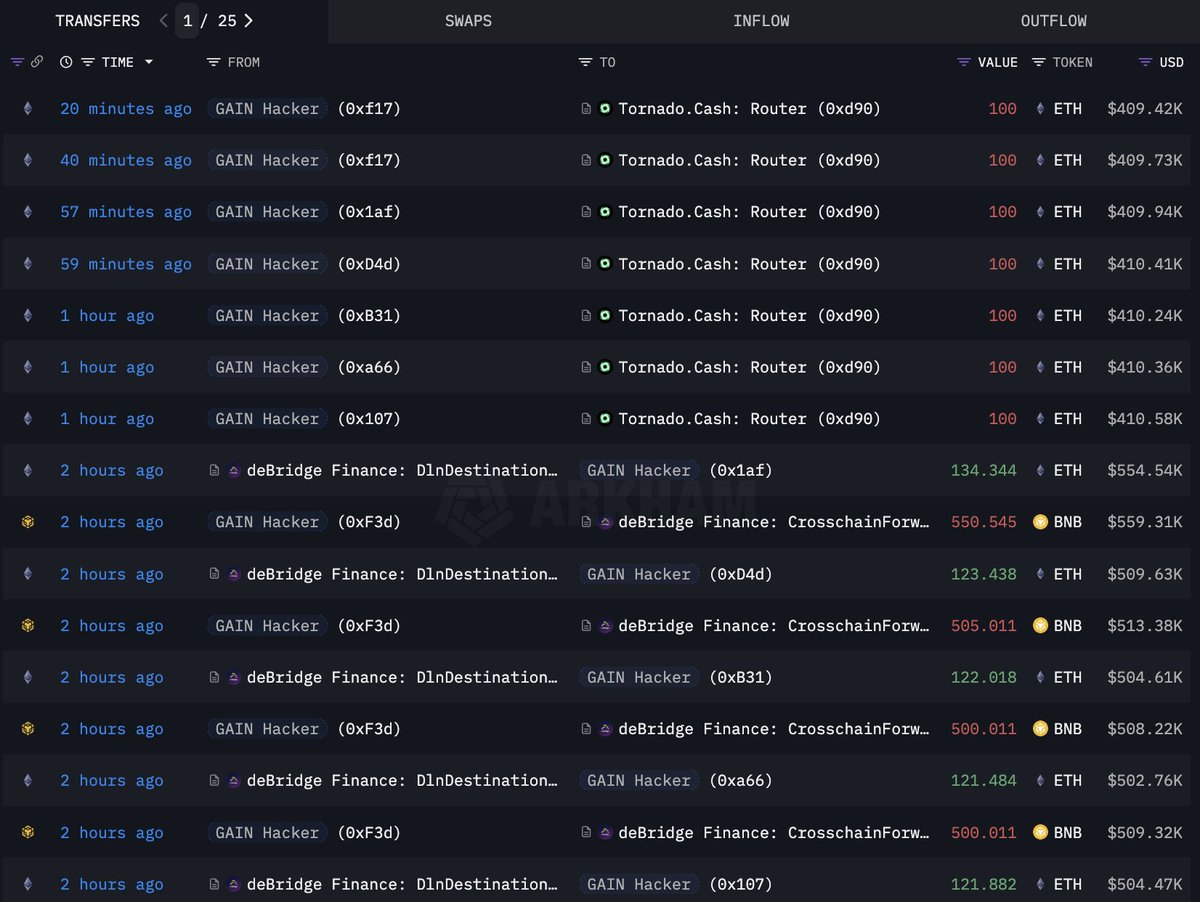Click the contract document icon in first row
1200x902 pixels.
tap(586, 109)
